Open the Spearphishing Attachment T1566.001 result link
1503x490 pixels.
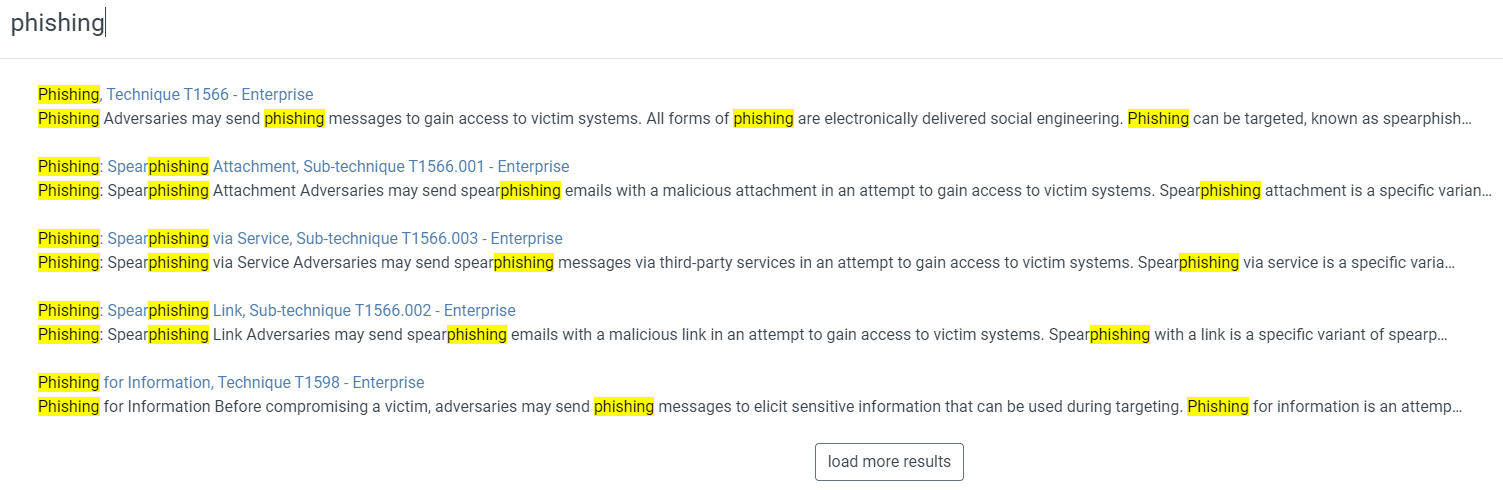304,167
